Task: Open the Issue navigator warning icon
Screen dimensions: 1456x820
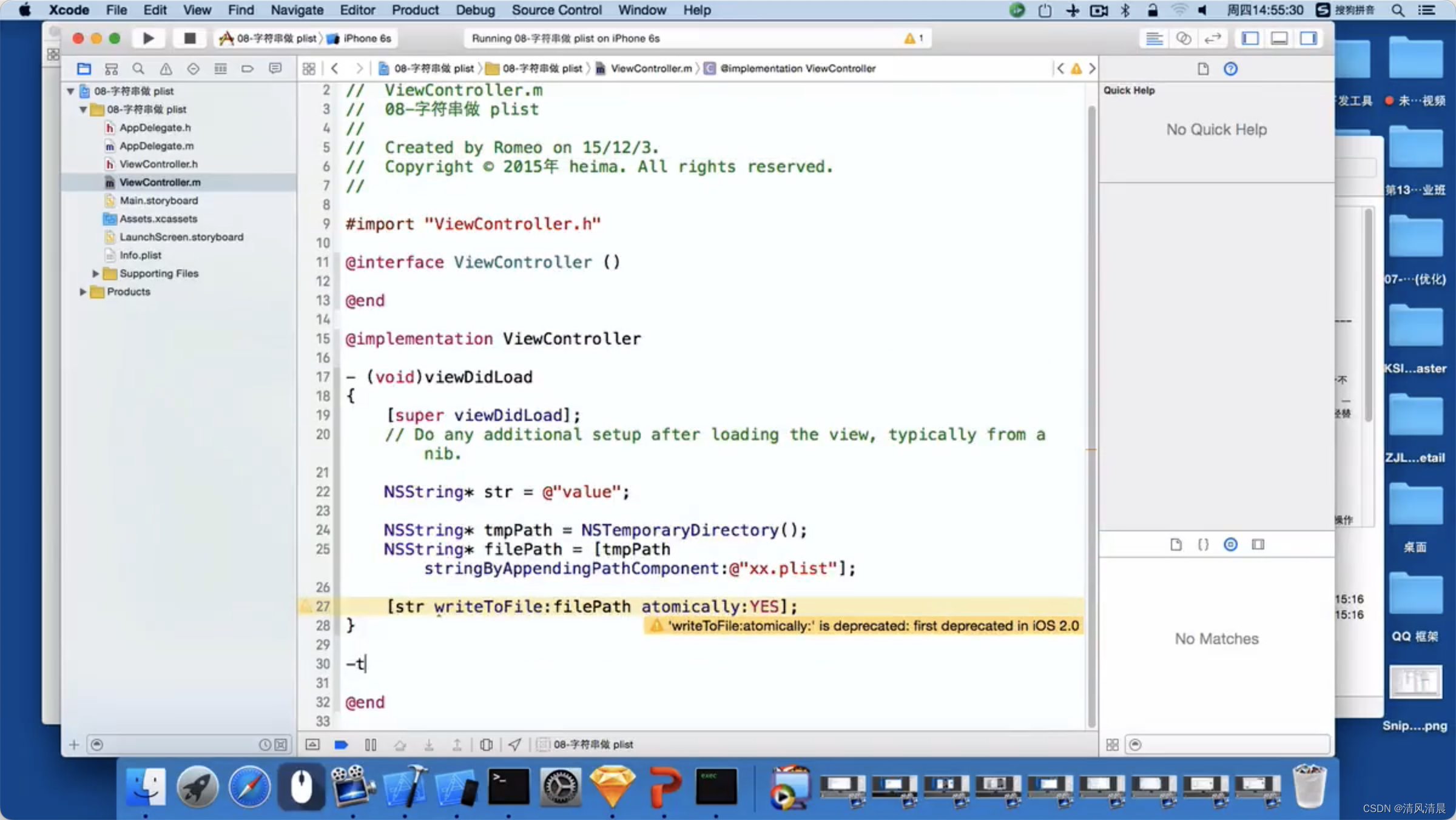Action: click(166, 69)
